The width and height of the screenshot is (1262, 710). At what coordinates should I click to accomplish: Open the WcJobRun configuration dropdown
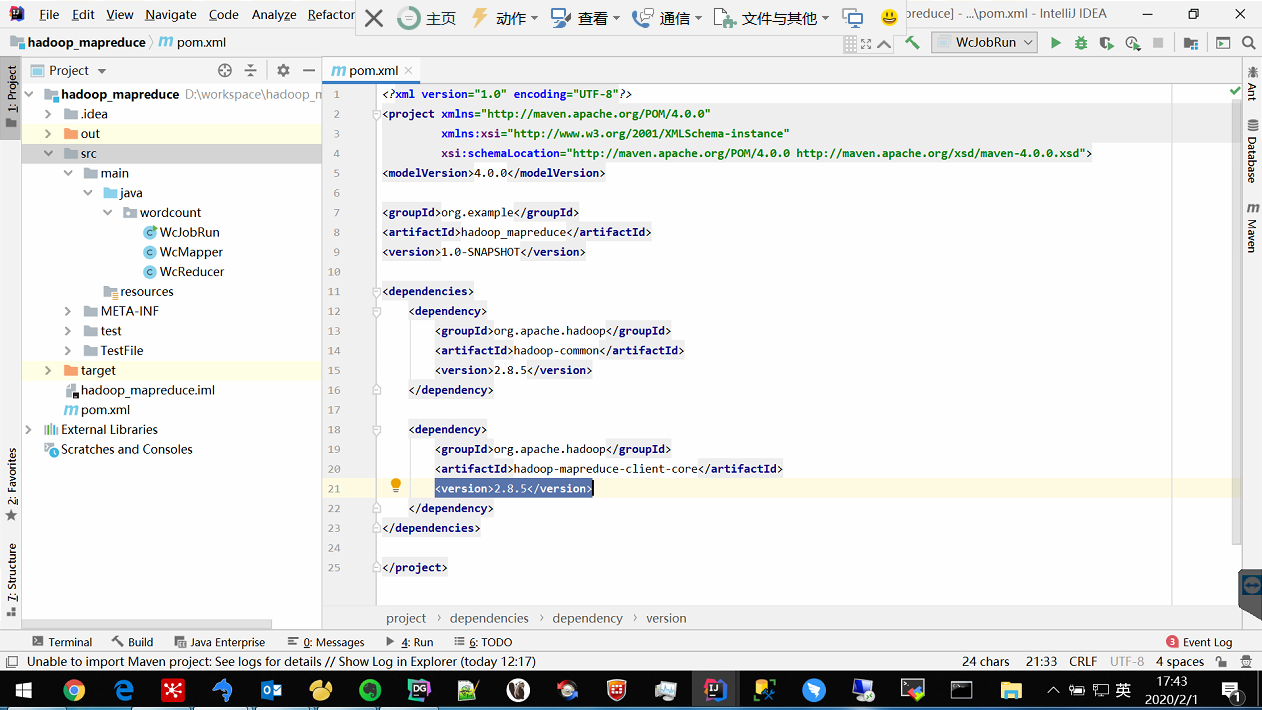pos(984,43)
